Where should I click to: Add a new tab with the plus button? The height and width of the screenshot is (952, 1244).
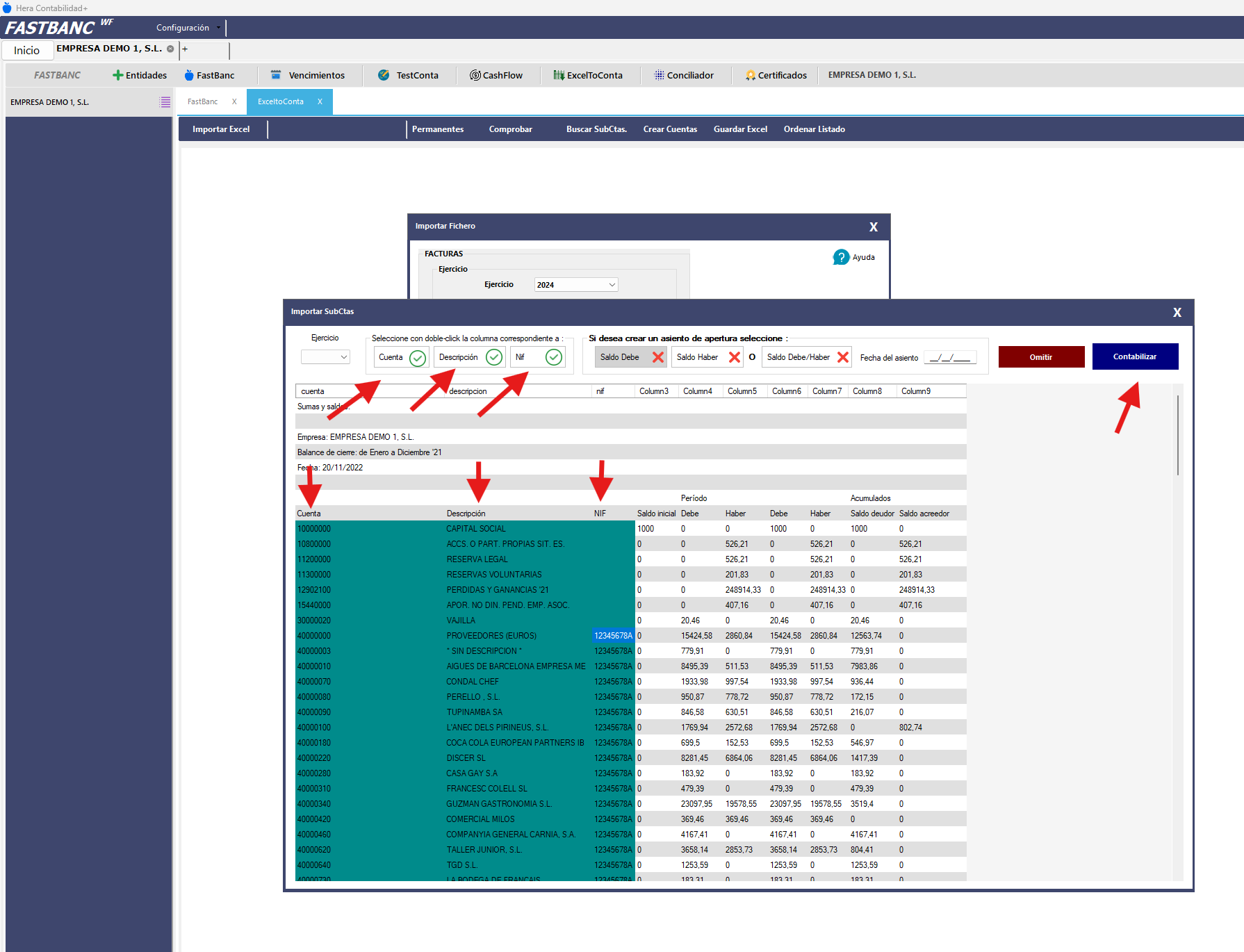(x=185, y=49)
